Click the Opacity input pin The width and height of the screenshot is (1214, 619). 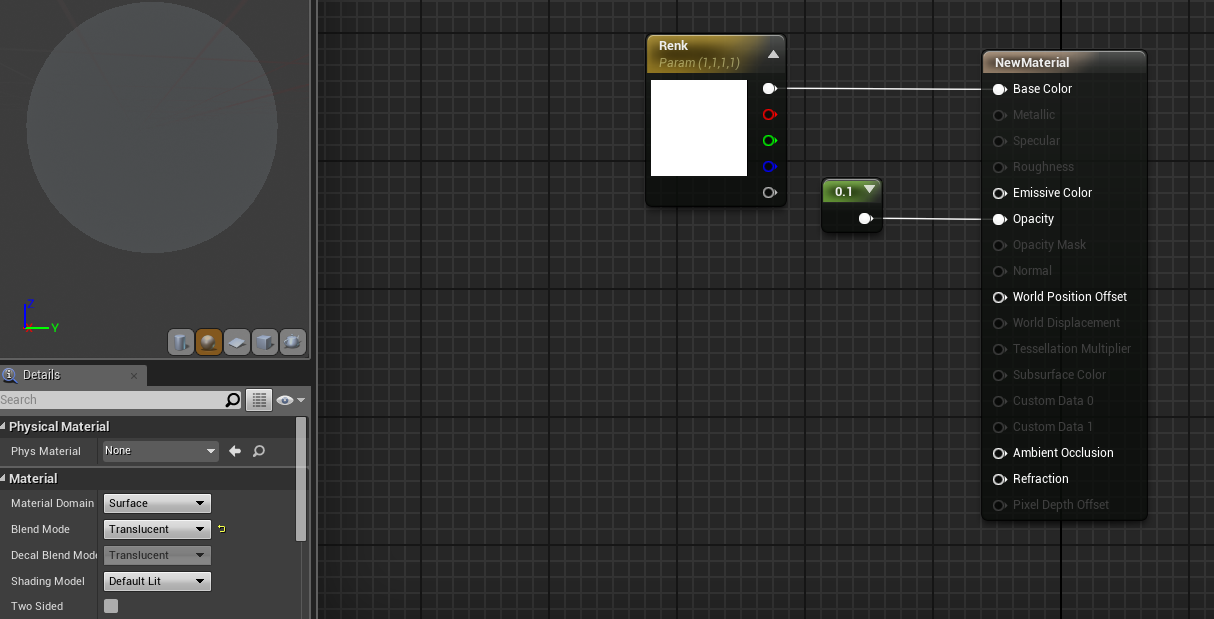(x=999, y=219)
